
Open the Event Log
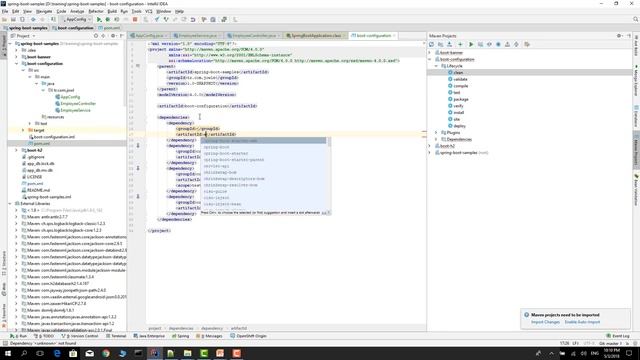618,336
